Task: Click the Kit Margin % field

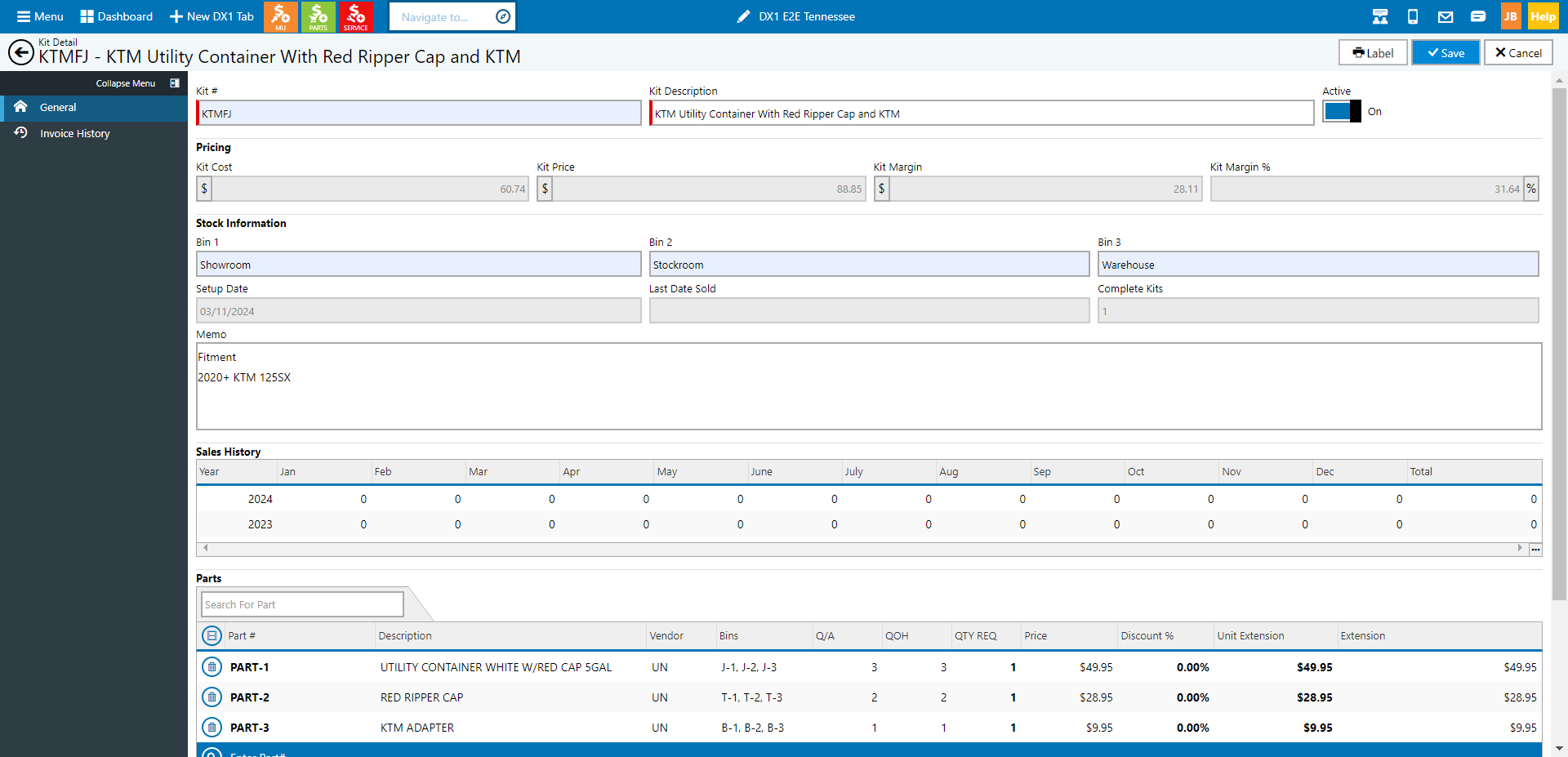Action: pos(1367,189)
